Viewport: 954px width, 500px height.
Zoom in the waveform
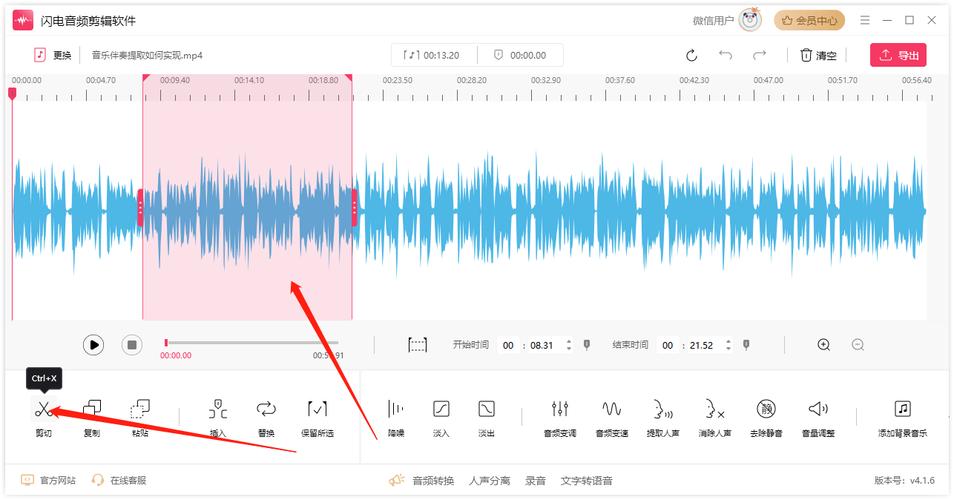tap(824, 345)
